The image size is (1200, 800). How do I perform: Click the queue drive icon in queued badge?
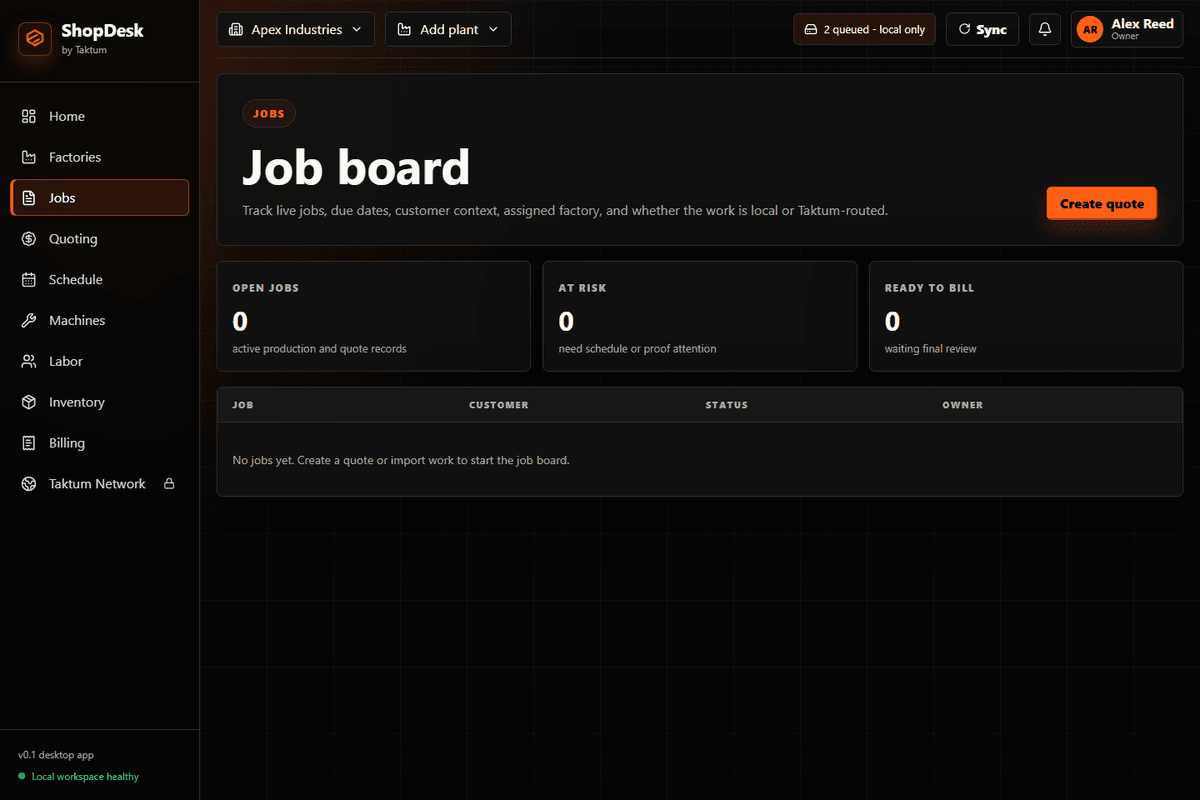coord(811,30)
